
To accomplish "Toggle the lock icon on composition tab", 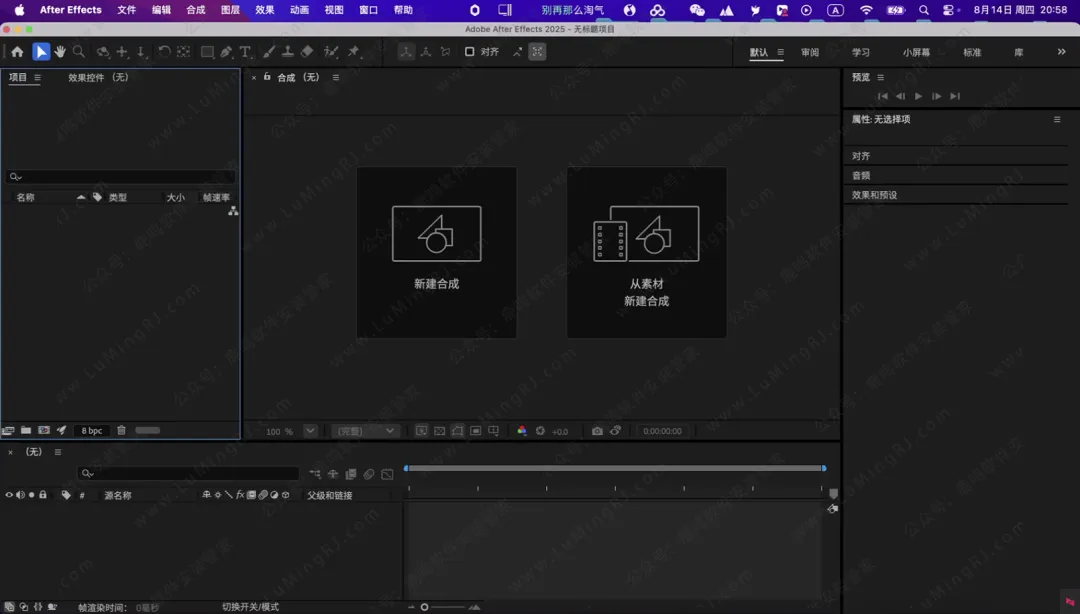I will [267, 77].
